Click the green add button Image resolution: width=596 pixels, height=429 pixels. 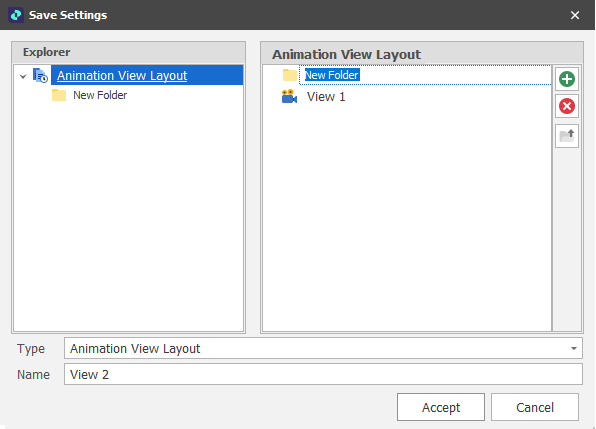point(567,79)
